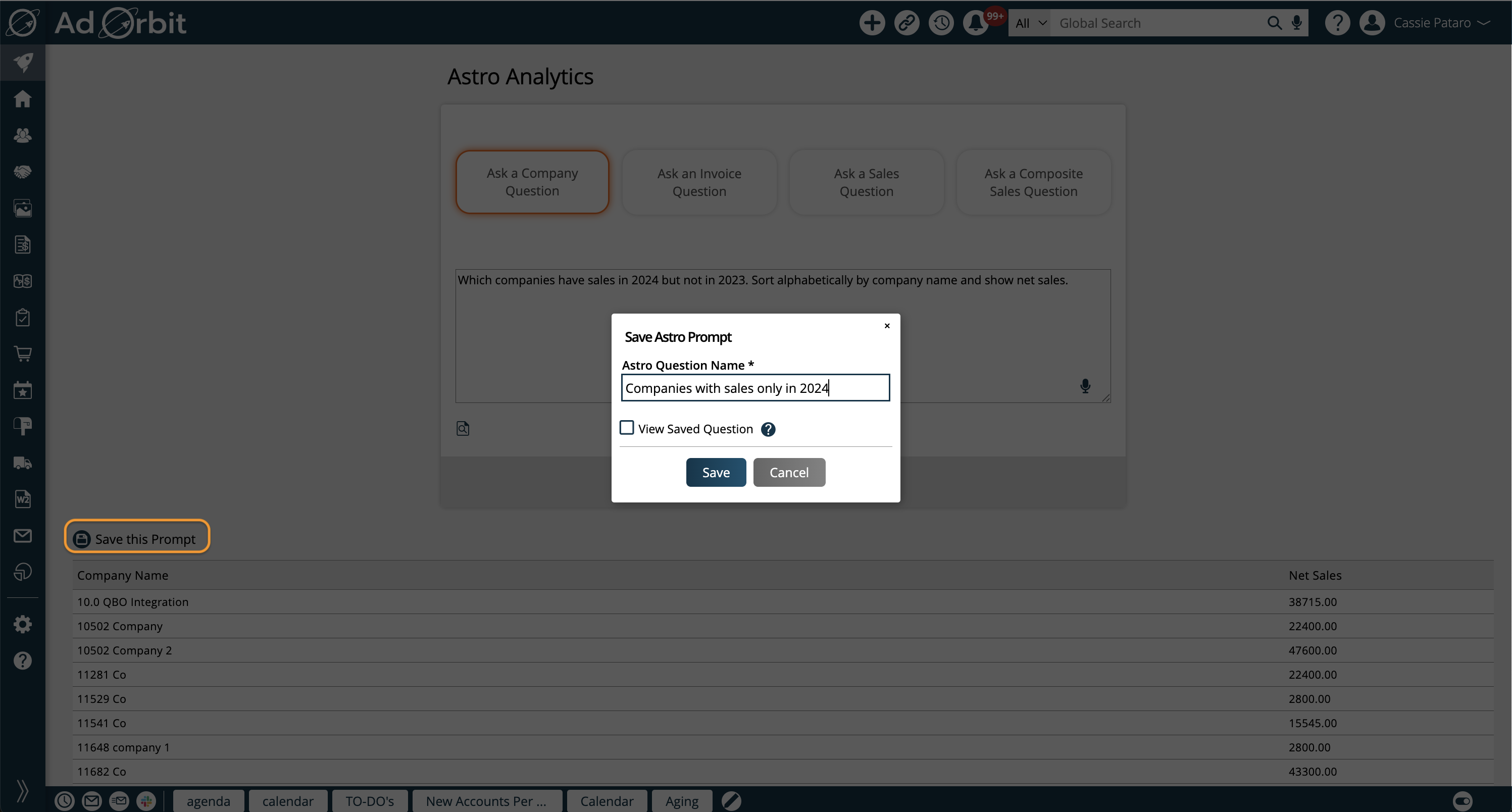This screenshot has height=812, width=1512.
Task: Flip the toggle switch in bottom-right corner
Action: [x=1462, y=801]
